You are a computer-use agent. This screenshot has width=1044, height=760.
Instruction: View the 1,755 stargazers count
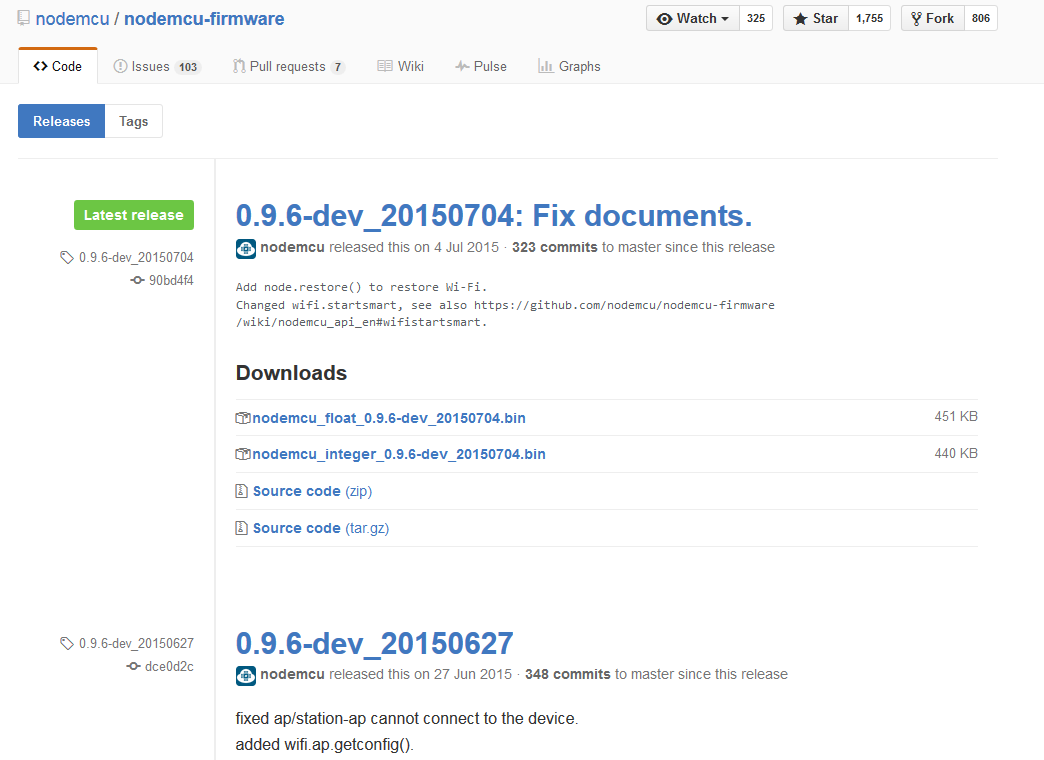(870, 18)
